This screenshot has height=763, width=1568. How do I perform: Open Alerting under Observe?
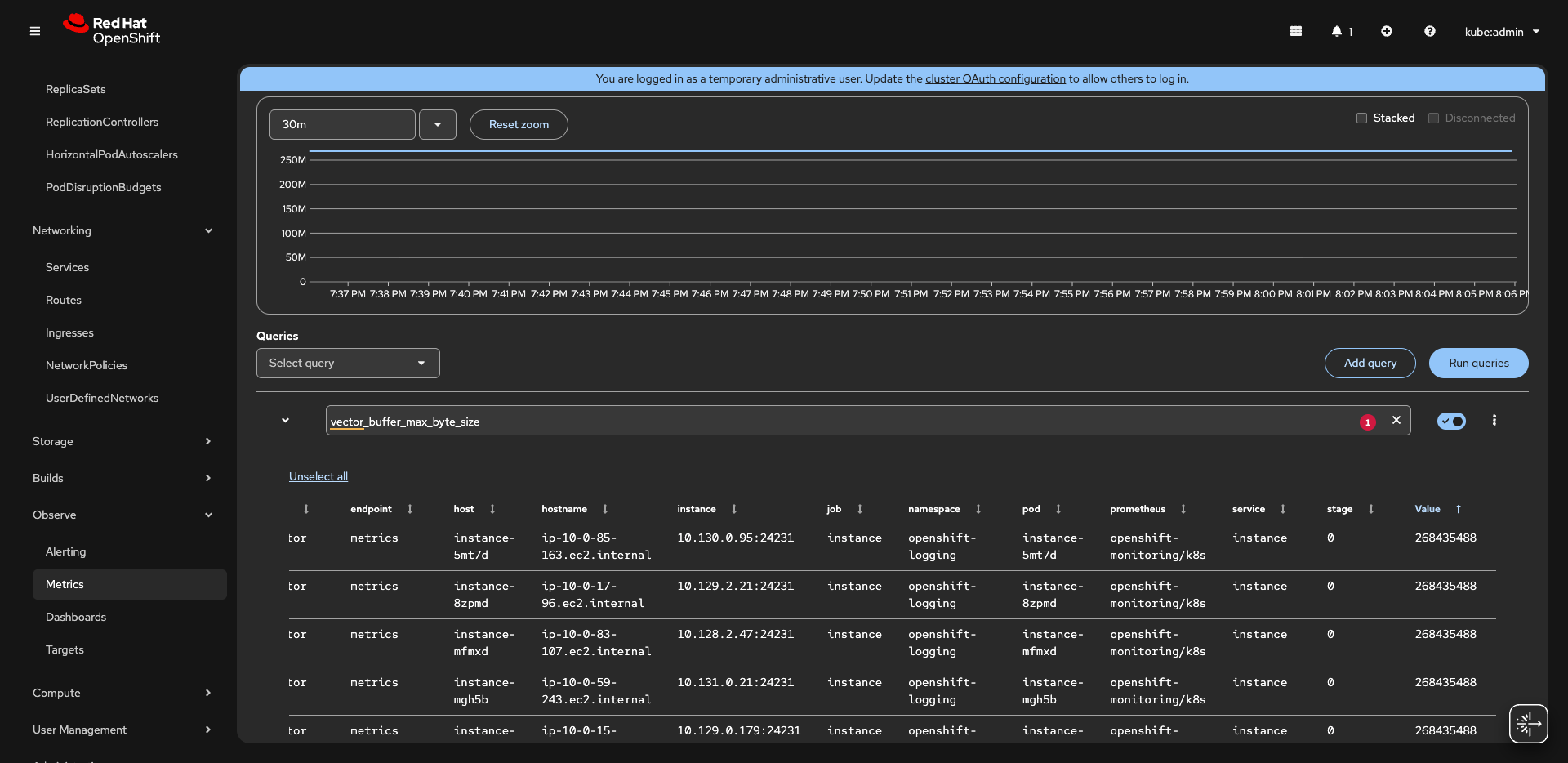[x=66, y=551]
